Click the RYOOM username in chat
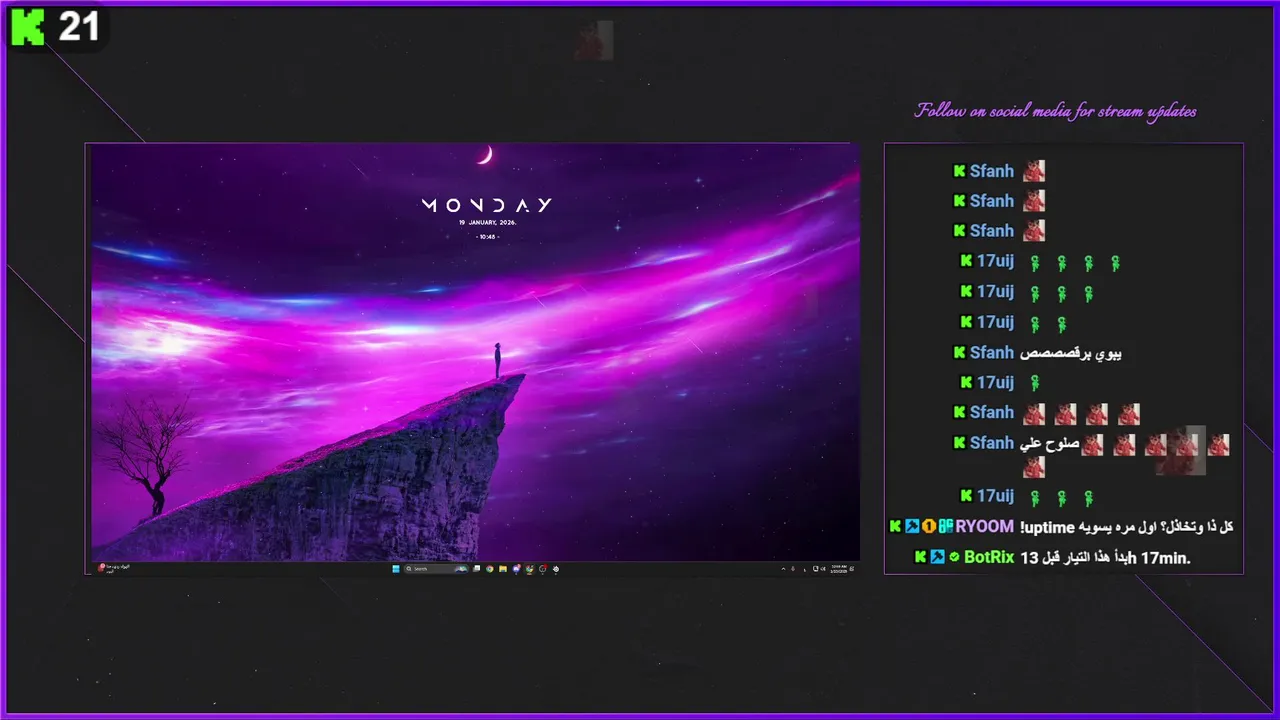Viewport: 1280px width, 720px height. (x=984, y=527)
